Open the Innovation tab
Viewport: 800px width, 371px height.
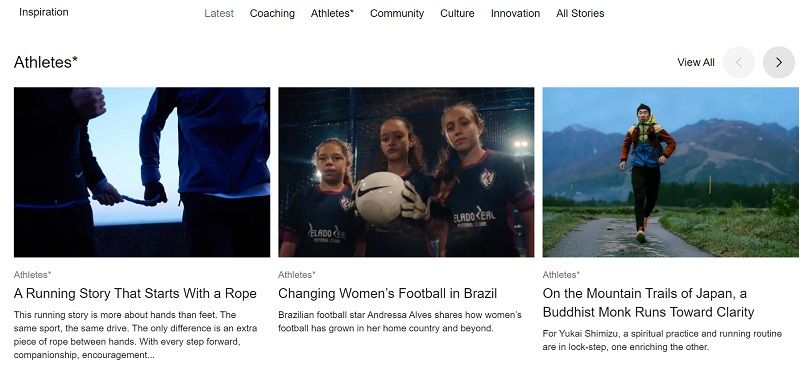click(515, 13)
